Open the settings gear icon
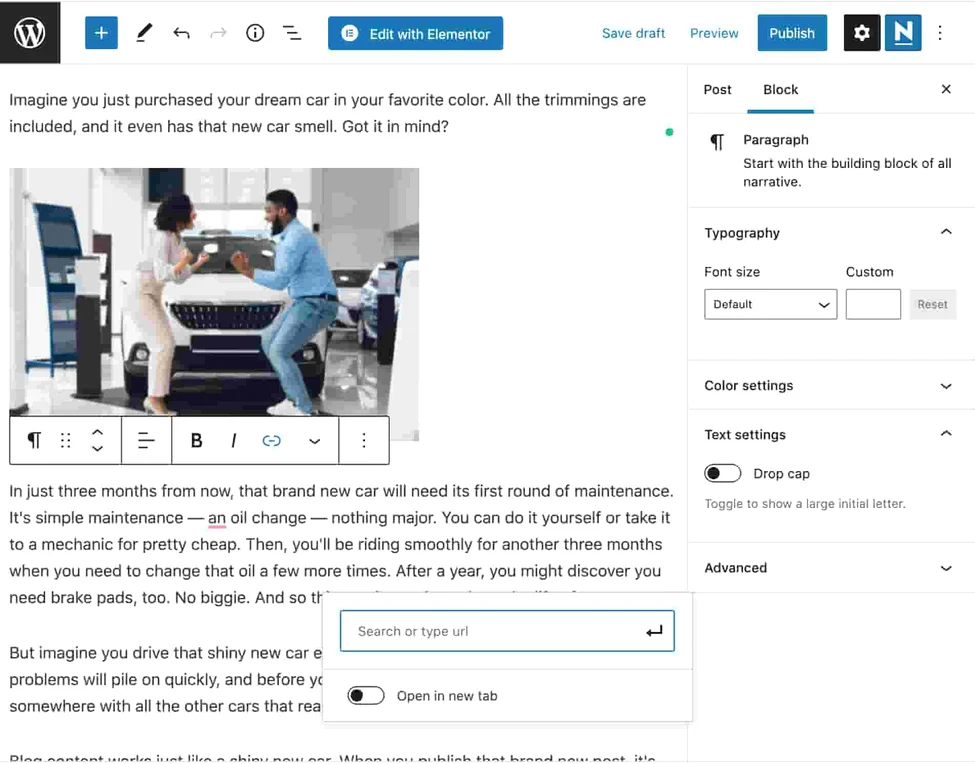The height and width of the screenshot is (764, 975). coord(862,33)
